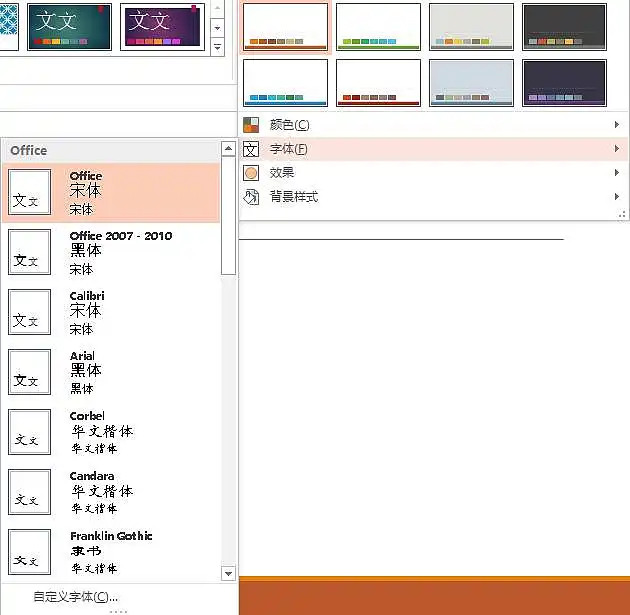Click the dotted grip below 自定义字体
This screenshot has height=615, width=630.
[x=118, y=611]
